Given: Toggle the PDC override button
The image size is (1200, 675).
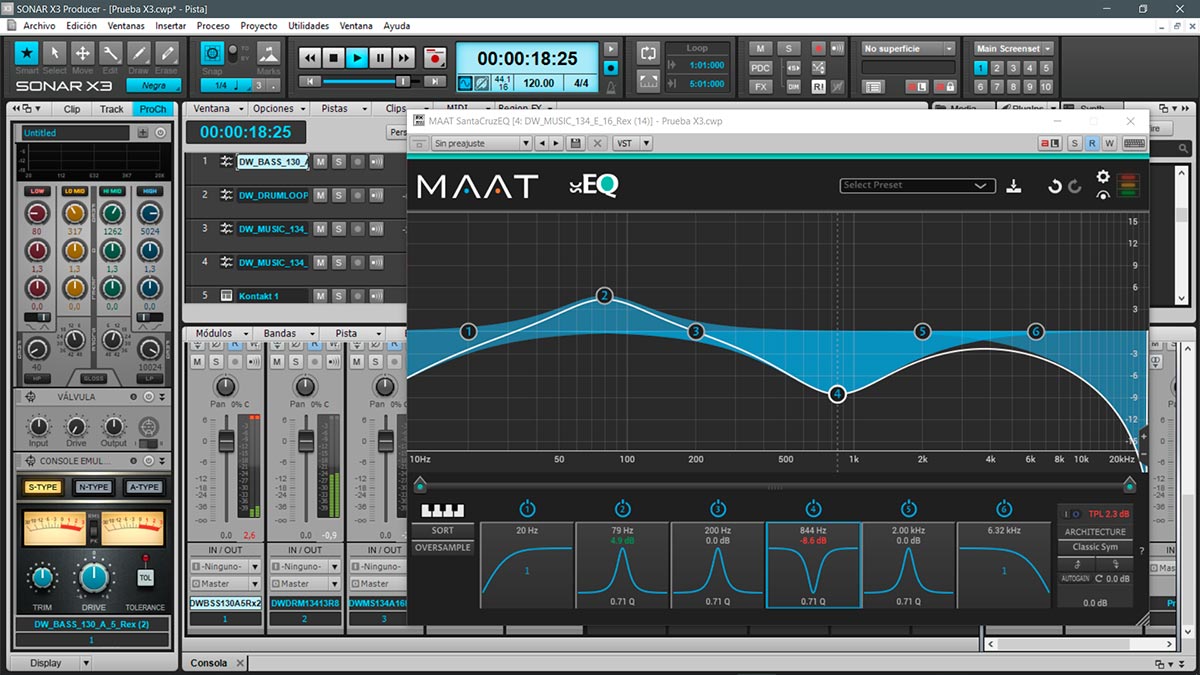Looking at the screenshot, I should click(761, 68).
